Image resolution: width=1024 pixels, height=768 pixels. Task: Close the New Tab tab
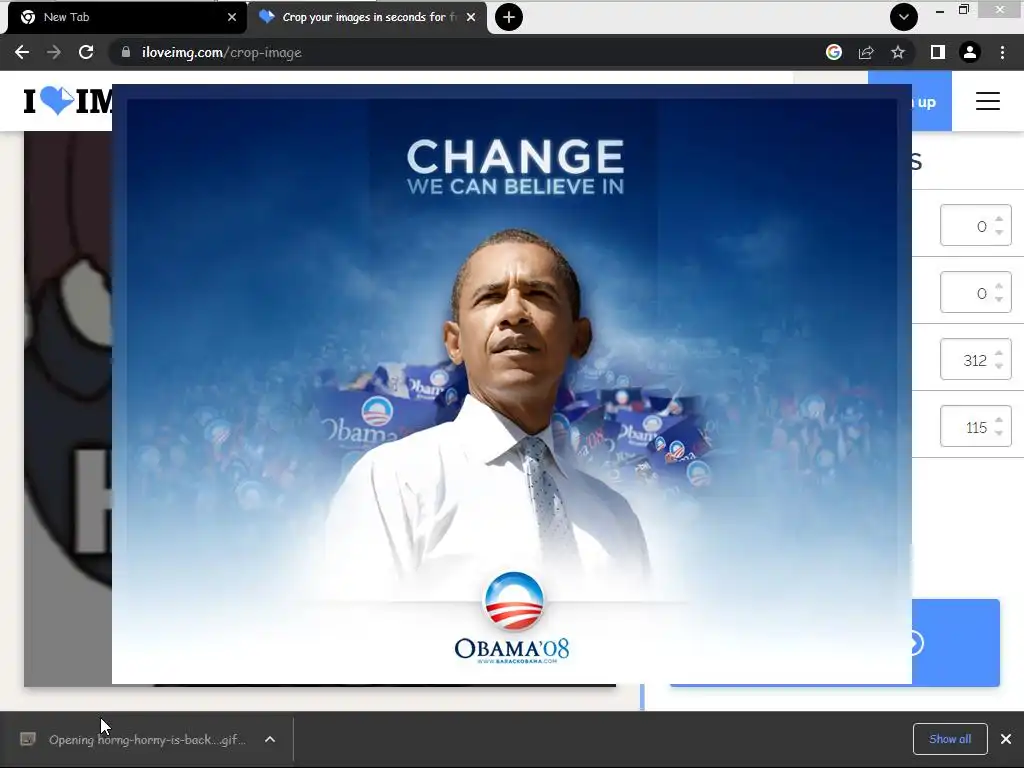(x=232, y=17)
